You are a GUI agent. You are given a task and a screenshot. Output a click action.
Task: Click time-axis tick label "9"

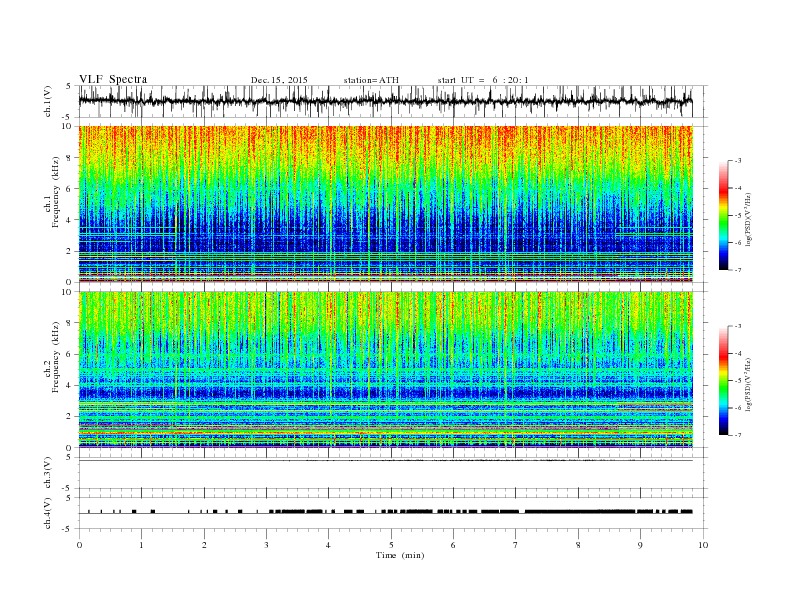640,545
